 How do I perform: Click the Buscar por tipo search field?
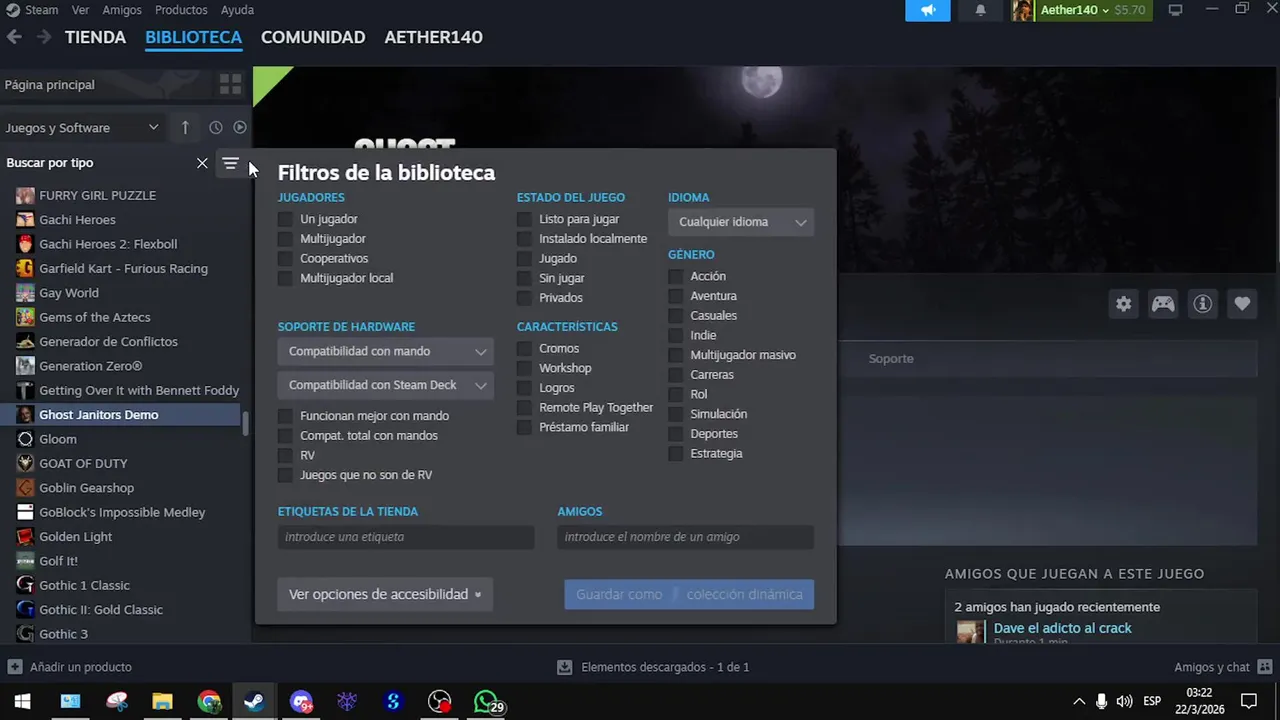98,163
